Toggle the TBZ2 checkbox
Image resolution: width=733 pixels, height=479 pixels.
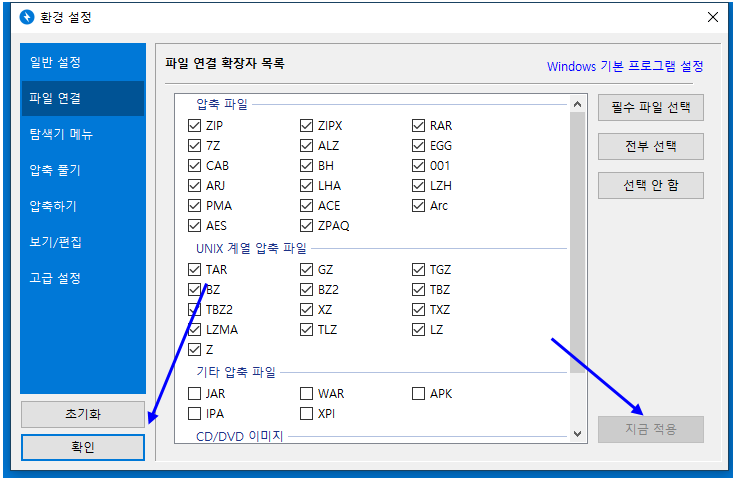(x=194, y=310)
